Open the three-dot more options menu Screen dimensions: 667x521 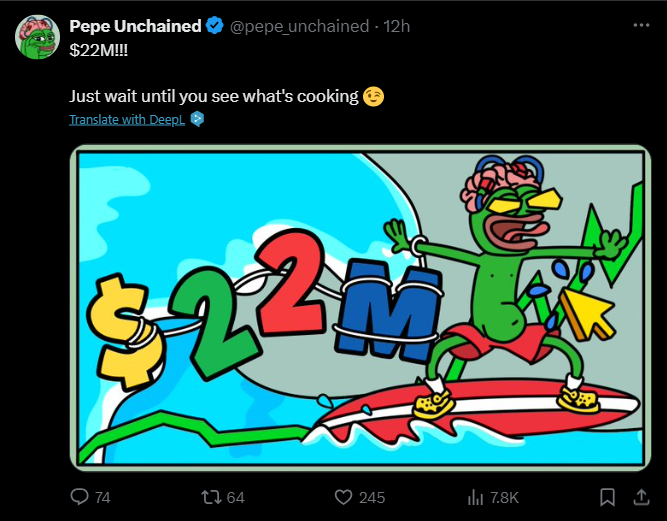tap(641, 26)
